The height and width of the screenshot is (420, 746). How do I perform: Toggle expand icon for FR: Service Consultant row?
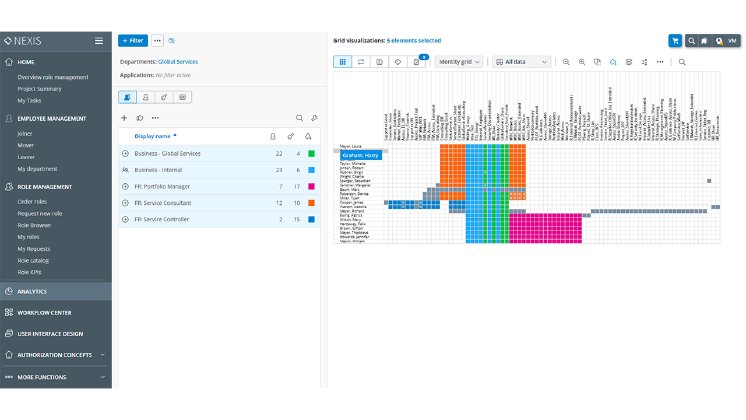125,203
